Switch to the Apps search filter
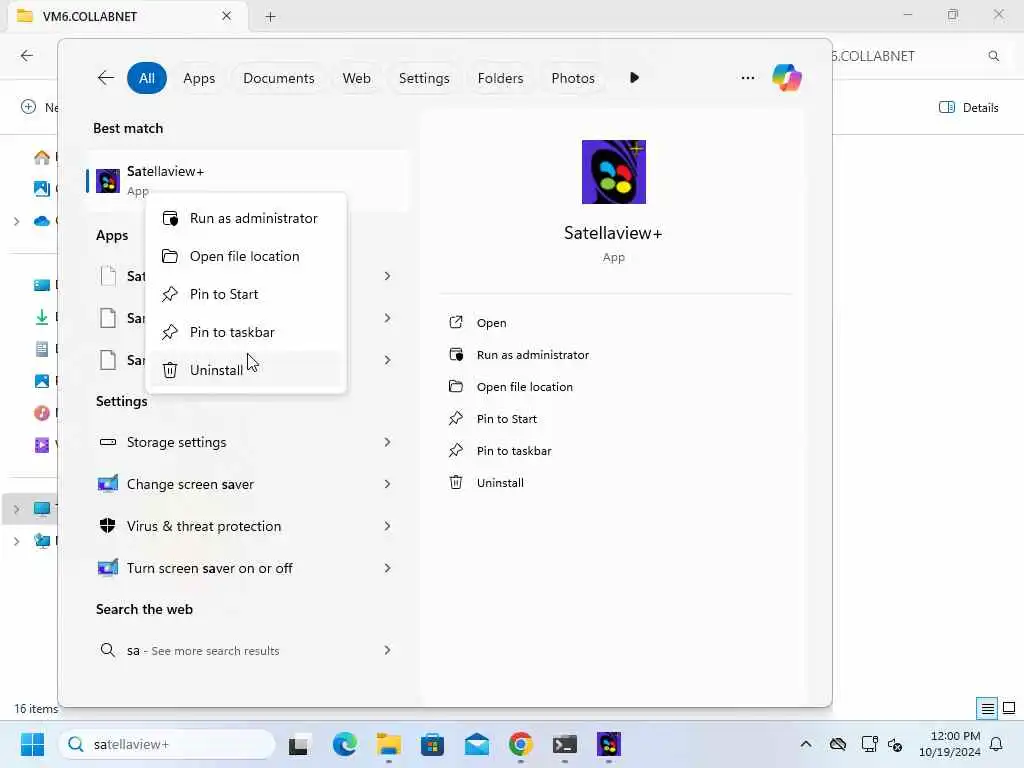Image resolution: width=1024 pixels, height=768 pixels. coord(199,78)
